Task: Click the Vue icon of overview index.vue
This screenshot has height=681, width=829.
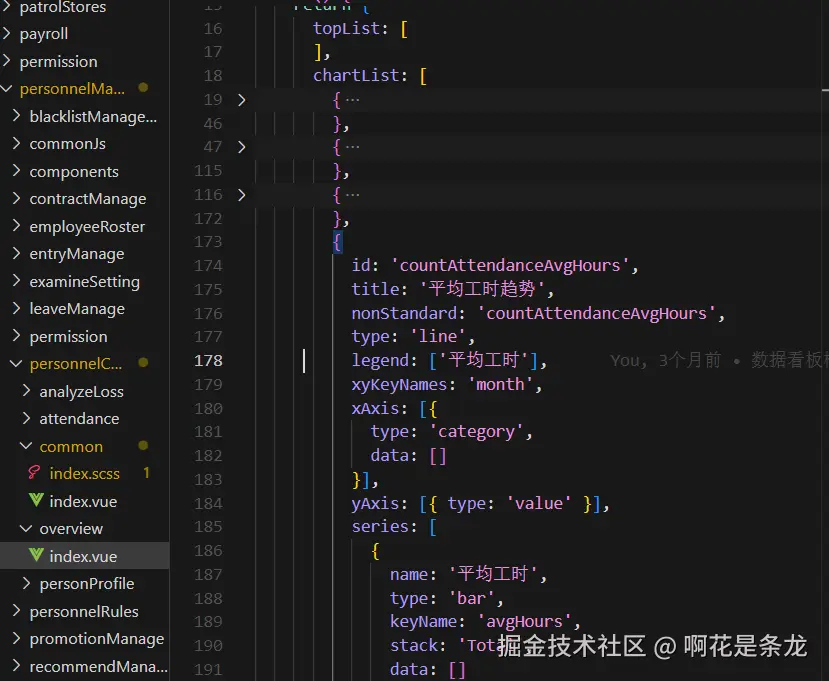Action: (36, 555)
